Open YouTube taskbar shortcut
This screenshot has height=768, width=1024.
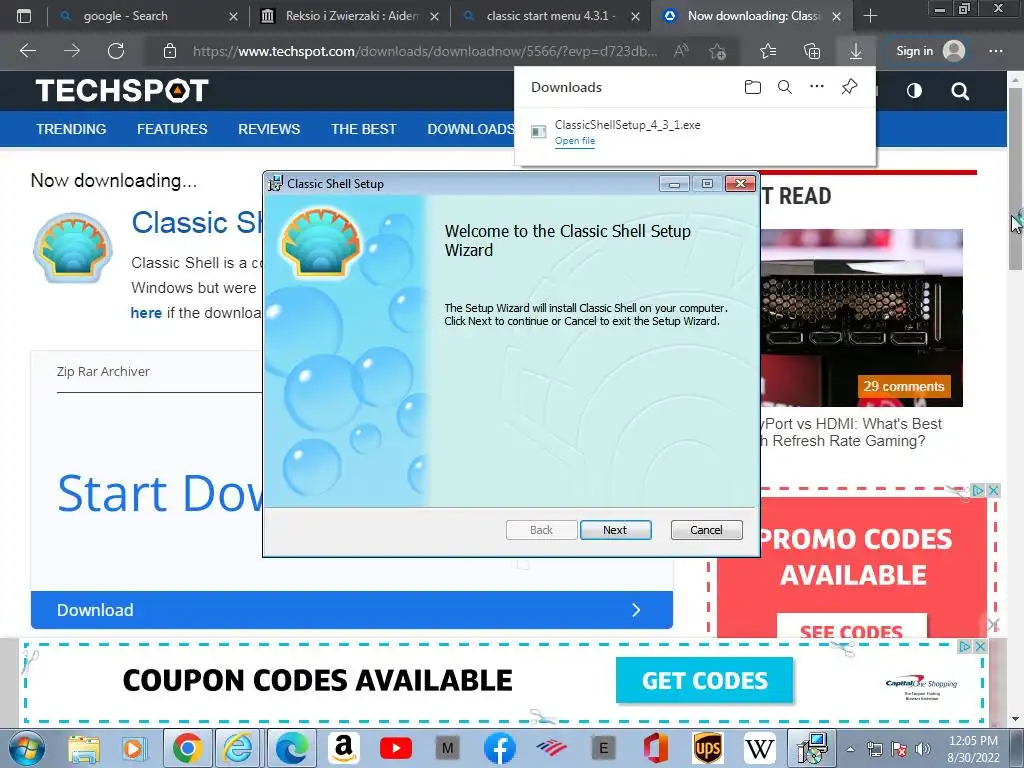(x=396, y=748)
